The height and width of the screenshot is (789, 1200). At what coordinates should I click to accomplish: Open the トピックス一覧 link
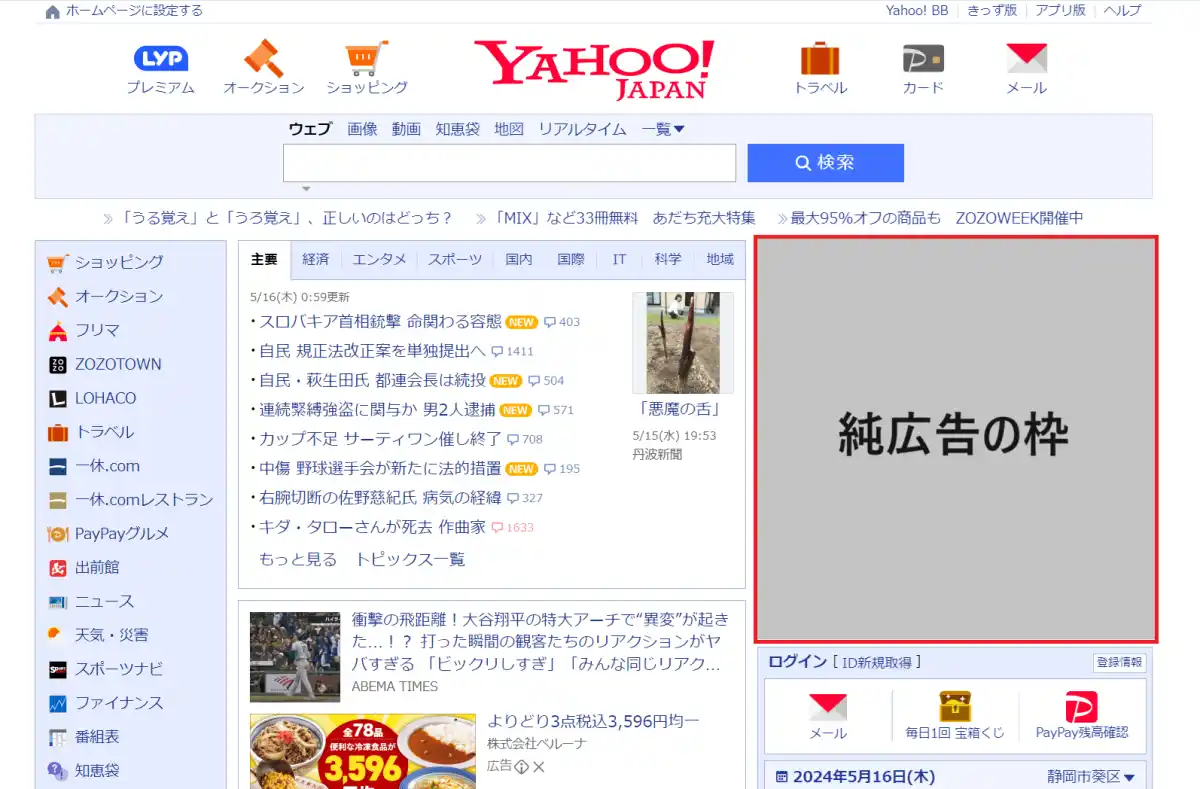[410, 559]
